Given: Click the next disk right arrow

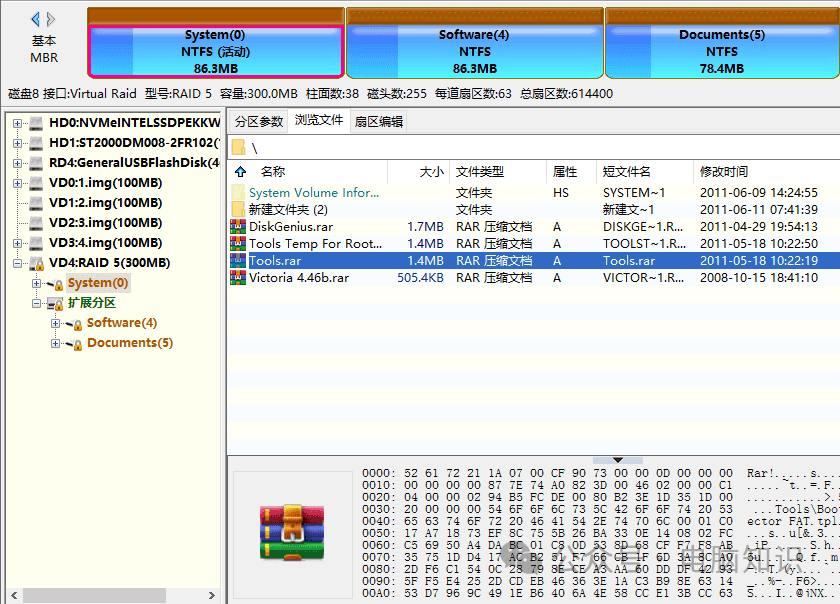Looking at the screenshot, I should [x=52, y=19].
